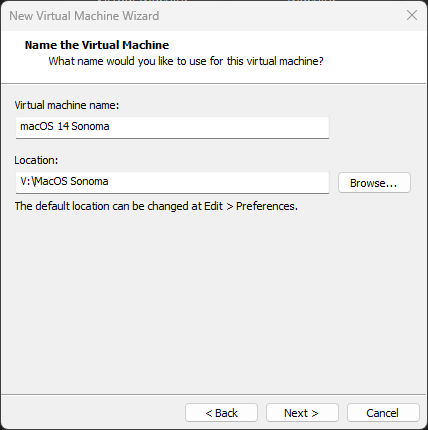Screen dimensions: 428x430
Task: Click the 'Location:' label
Action: pos(36,160)
